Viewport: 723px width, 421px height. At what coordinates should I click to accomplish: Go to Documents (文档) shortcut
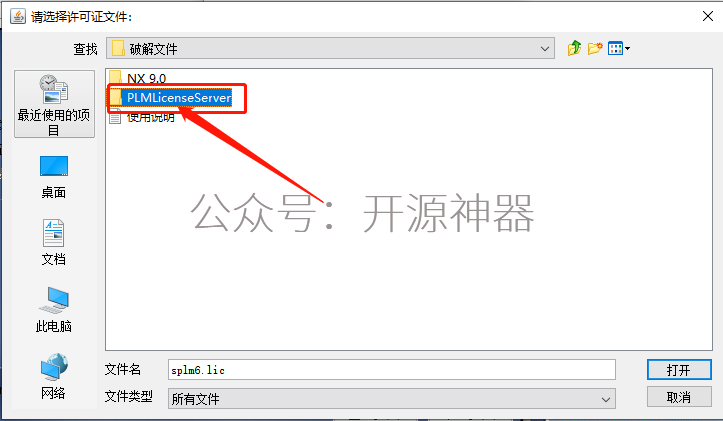click(x=54, y=242)
